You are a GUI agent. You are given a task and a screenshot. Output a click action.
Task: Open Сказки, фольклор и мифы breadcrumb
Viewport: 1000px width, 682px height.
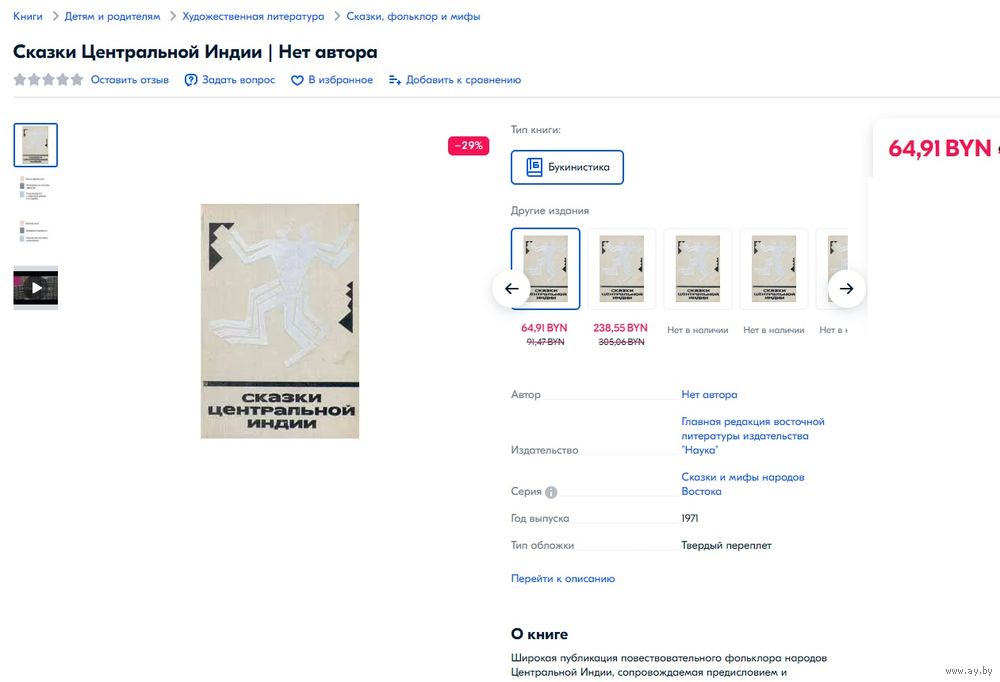413,17
